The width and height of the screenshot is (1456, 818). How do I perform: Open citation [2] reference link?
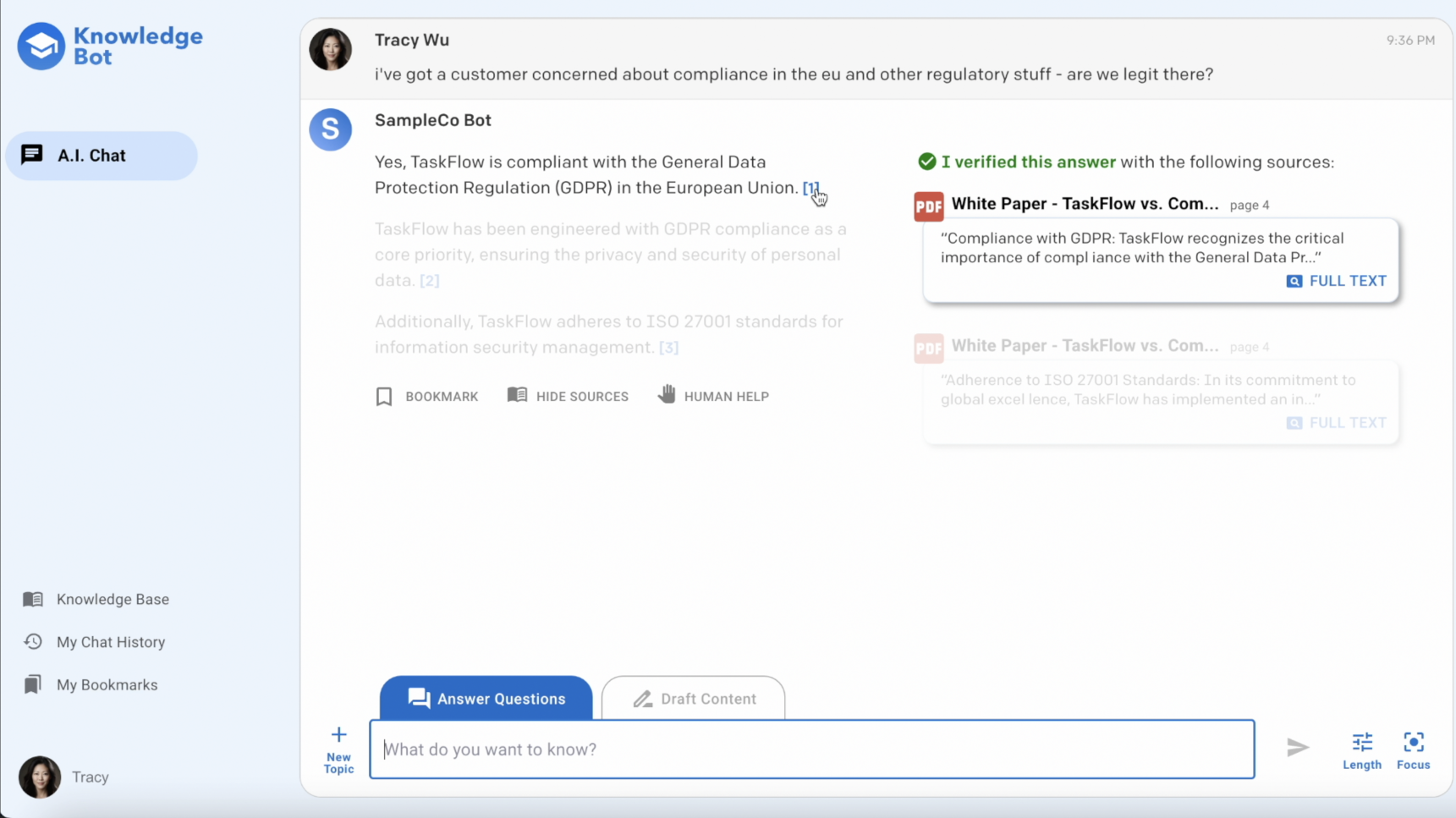coord(430,281)
